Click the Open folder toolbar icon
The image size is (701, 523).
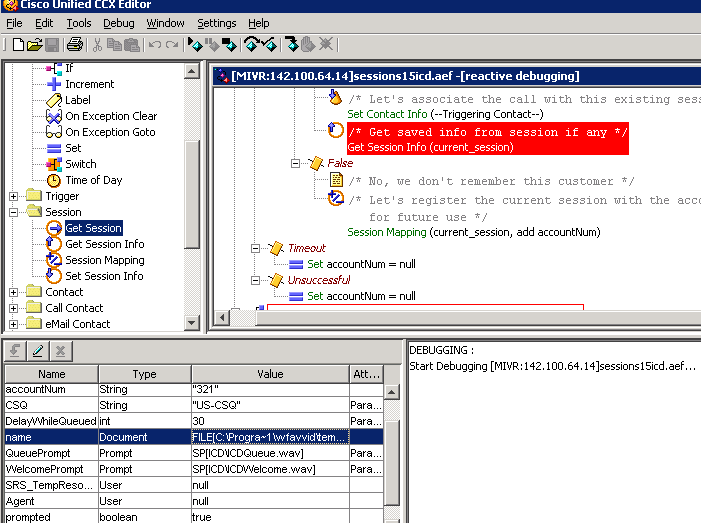tap(34, 45)
